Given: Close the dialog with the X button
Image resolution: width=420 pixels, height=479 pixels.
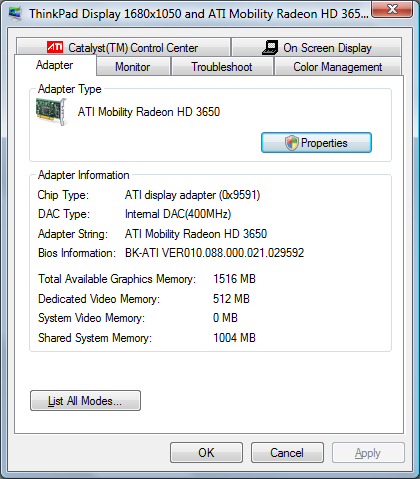Looking at the screenshot, I should click(x=392, y=9).
